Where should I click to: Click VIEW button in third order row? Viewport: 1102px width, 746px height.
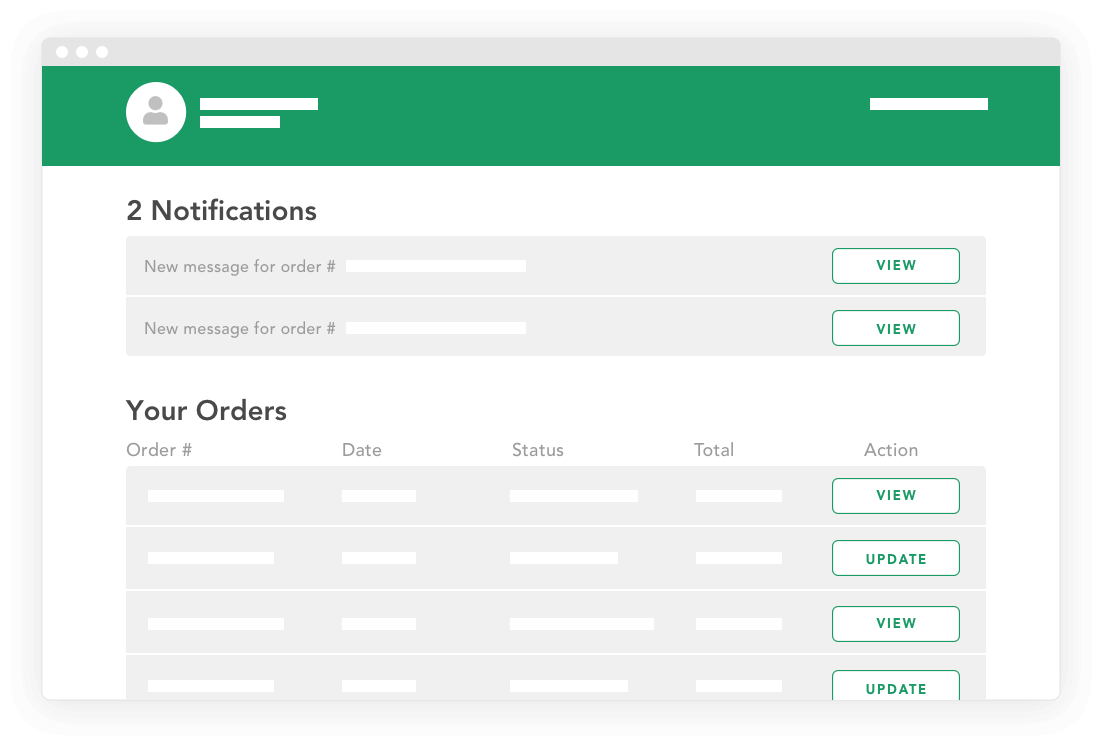[x=895, y=624]
